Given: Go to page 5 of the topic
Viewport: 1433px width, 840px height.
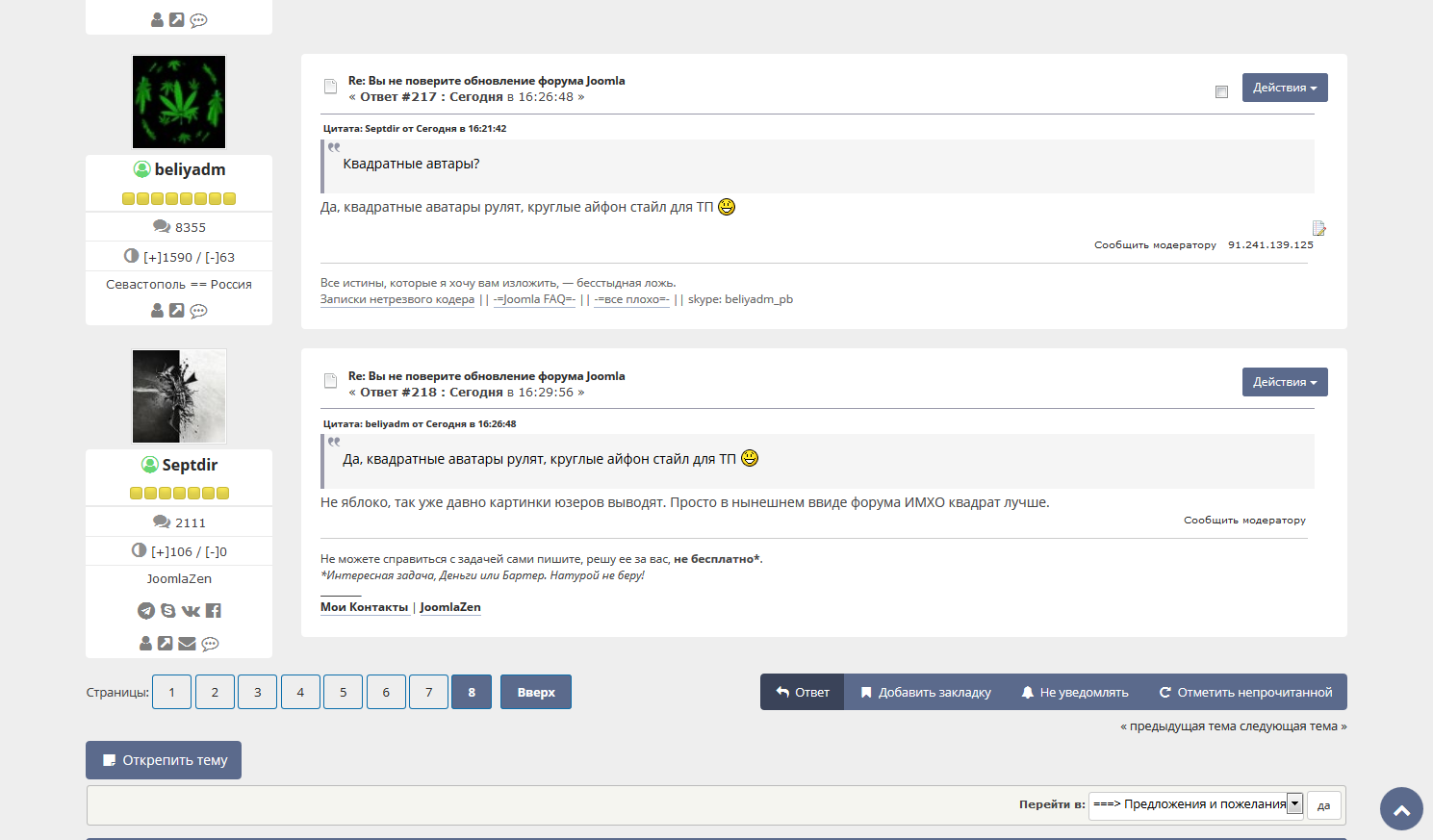Looking at the screenshot, I should pyautogui.click(x=344, y=692).
